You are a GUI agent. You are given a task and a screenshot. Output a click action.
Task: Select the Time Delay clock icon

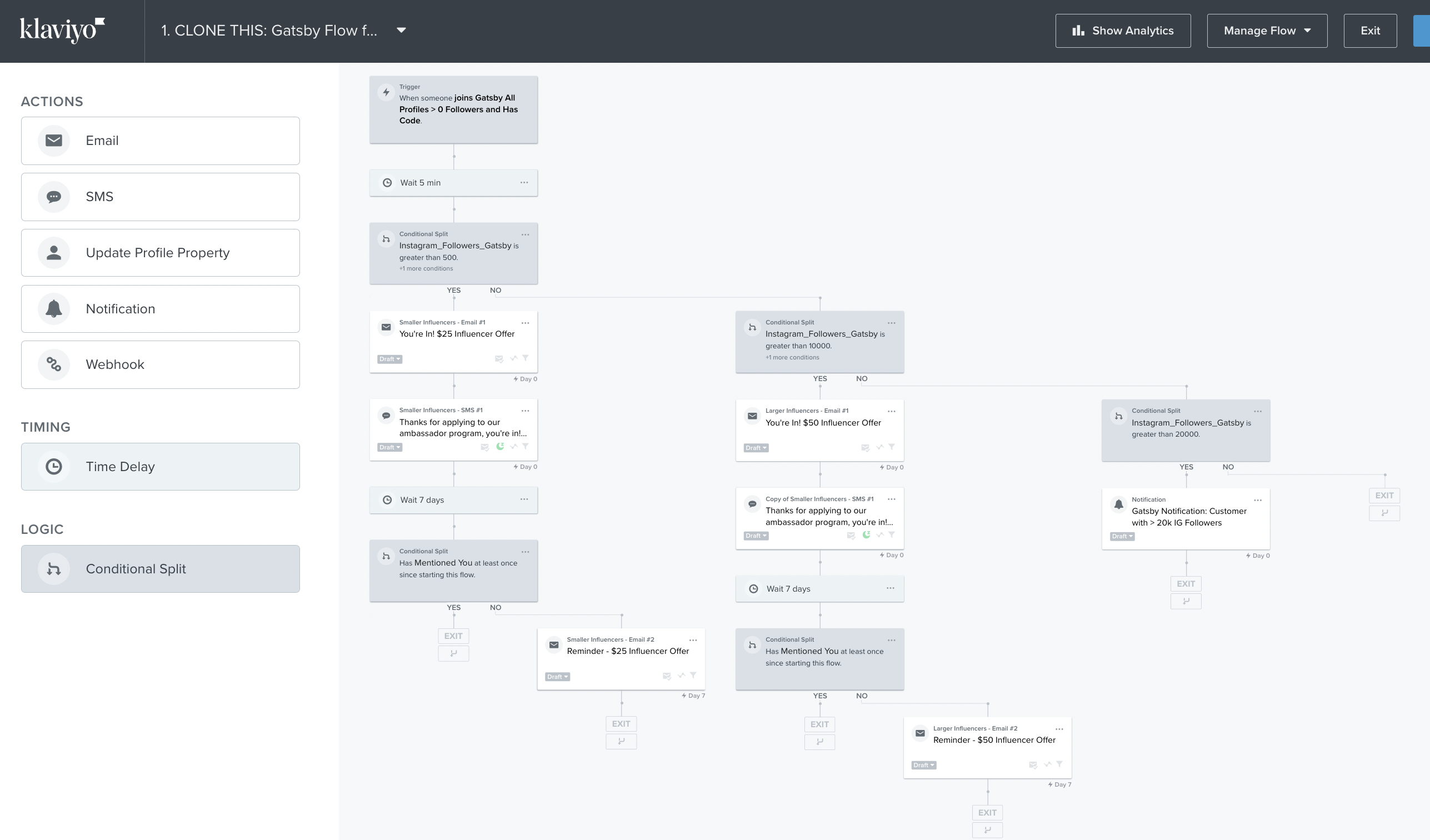coord(54,467)
